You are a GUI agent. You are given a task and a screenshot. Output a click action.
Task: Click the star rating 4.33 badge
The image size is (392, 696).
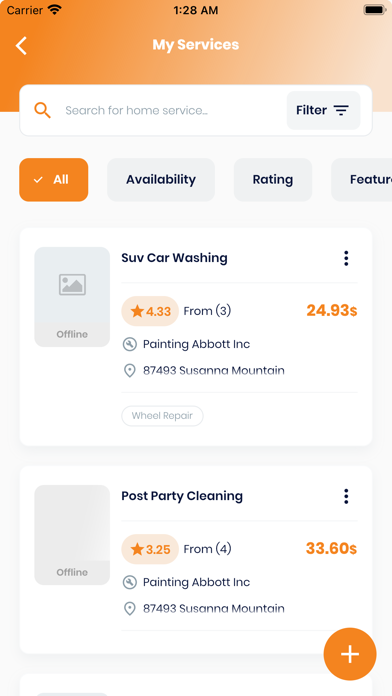[150, 311]
